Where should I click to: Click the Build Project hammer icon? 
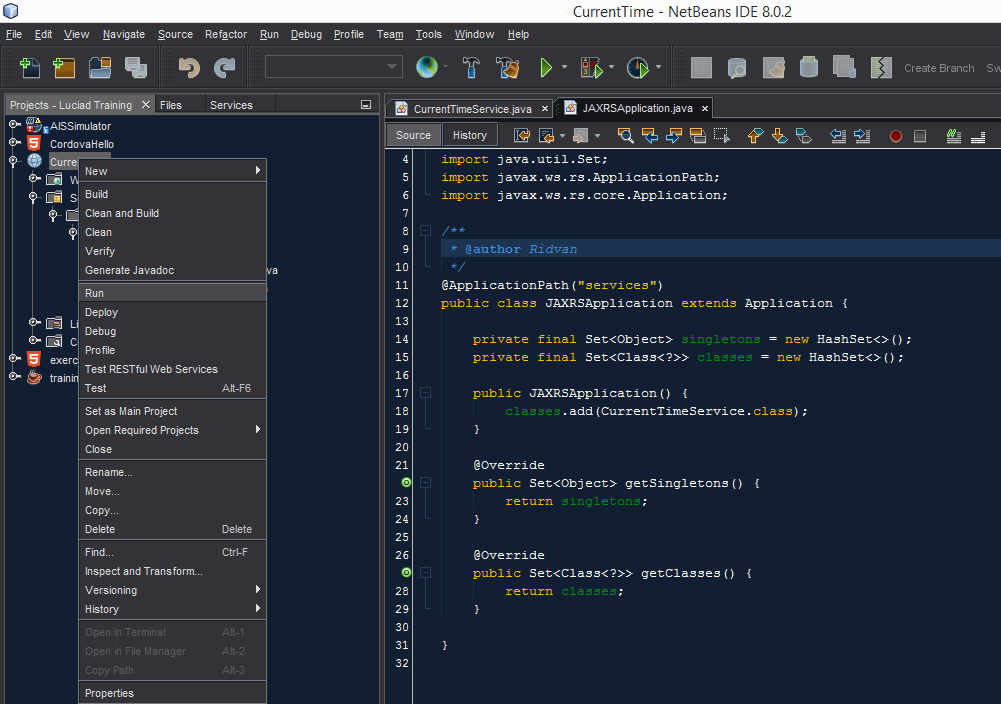click(x=471, y=67)
